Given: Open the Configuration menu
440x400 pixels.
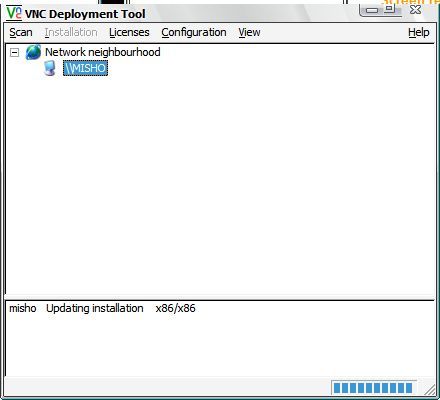Looking at the screenshot, I should click(x=194, y=32).
